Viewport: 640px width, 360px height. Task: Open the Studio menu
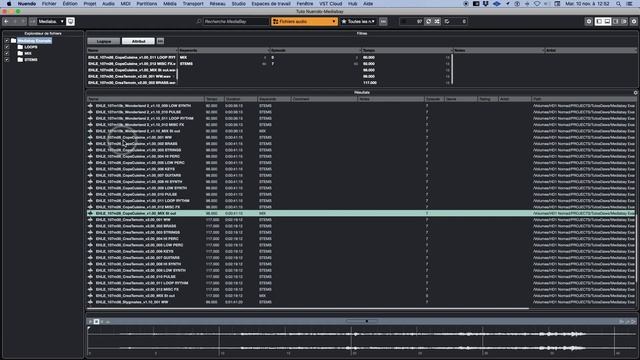click(x=238, y=4)
